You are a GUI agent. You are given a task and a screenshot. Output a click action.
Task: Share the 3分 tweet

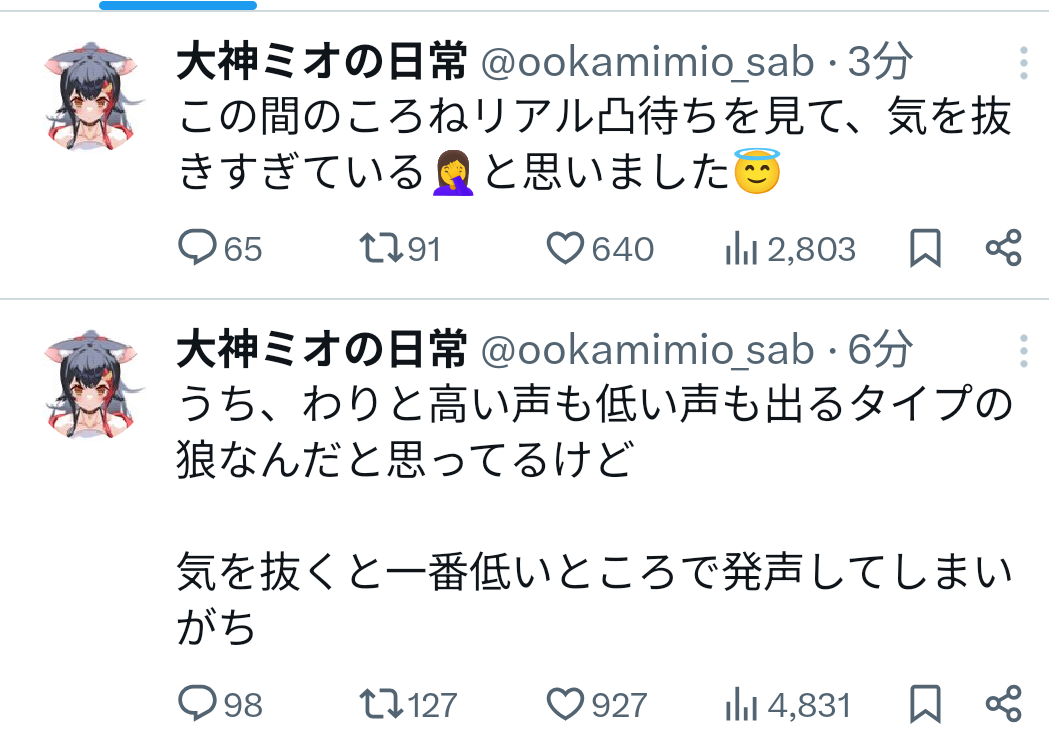tap(1003, 249)
